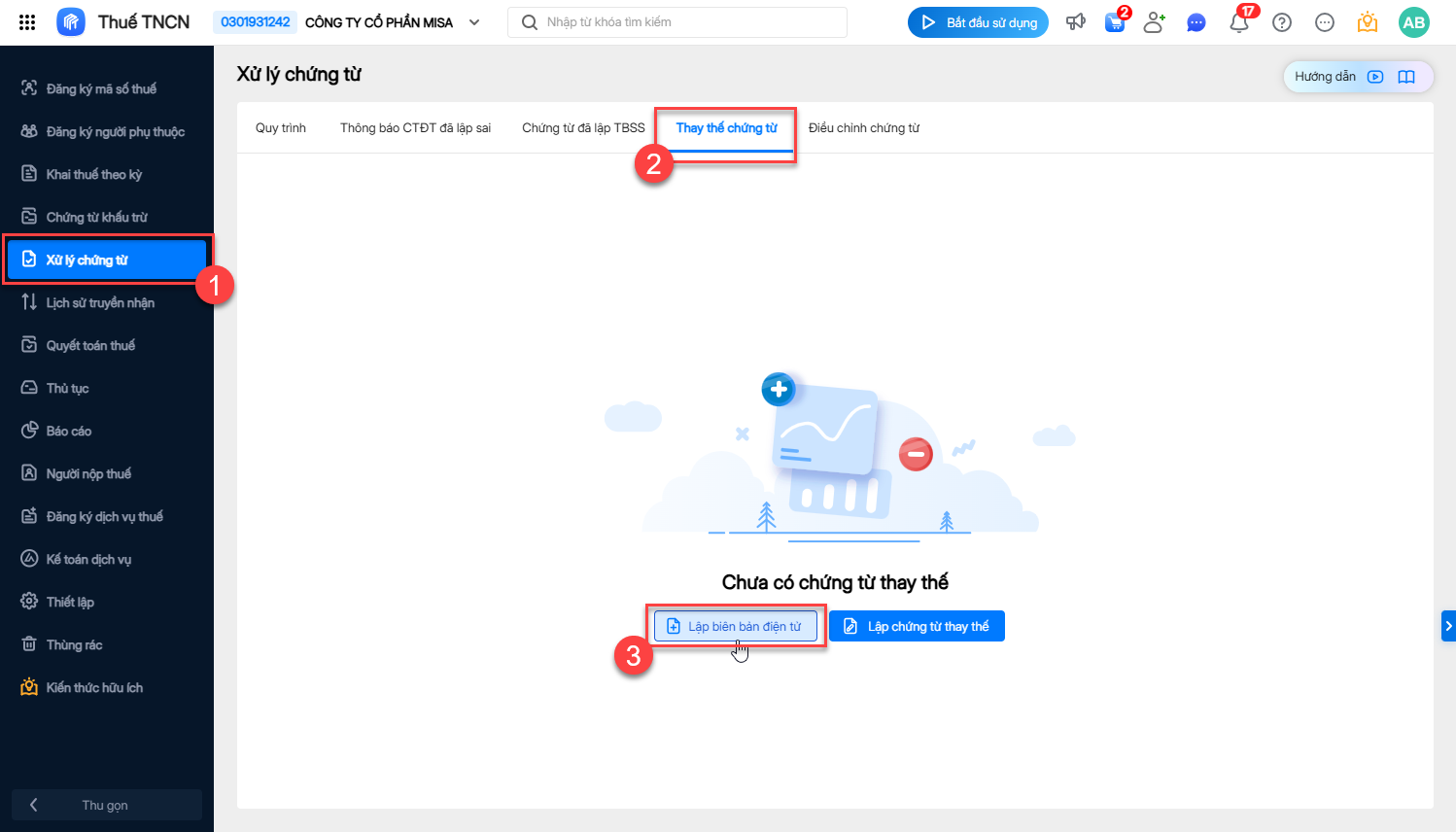
Task: Open the Thiết lập settings menu
Action: coord(107,602)
